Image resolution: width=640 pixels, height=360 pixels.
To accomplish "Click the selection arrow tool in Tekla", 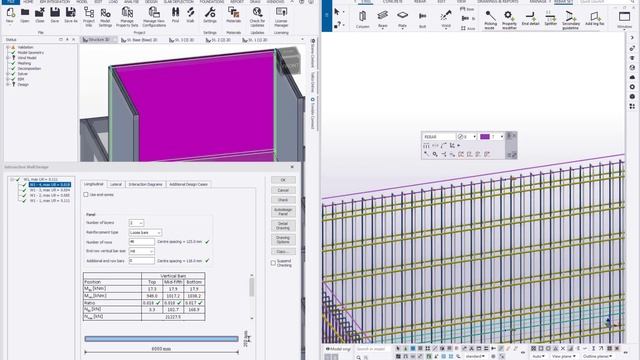I will pos(337,12).
